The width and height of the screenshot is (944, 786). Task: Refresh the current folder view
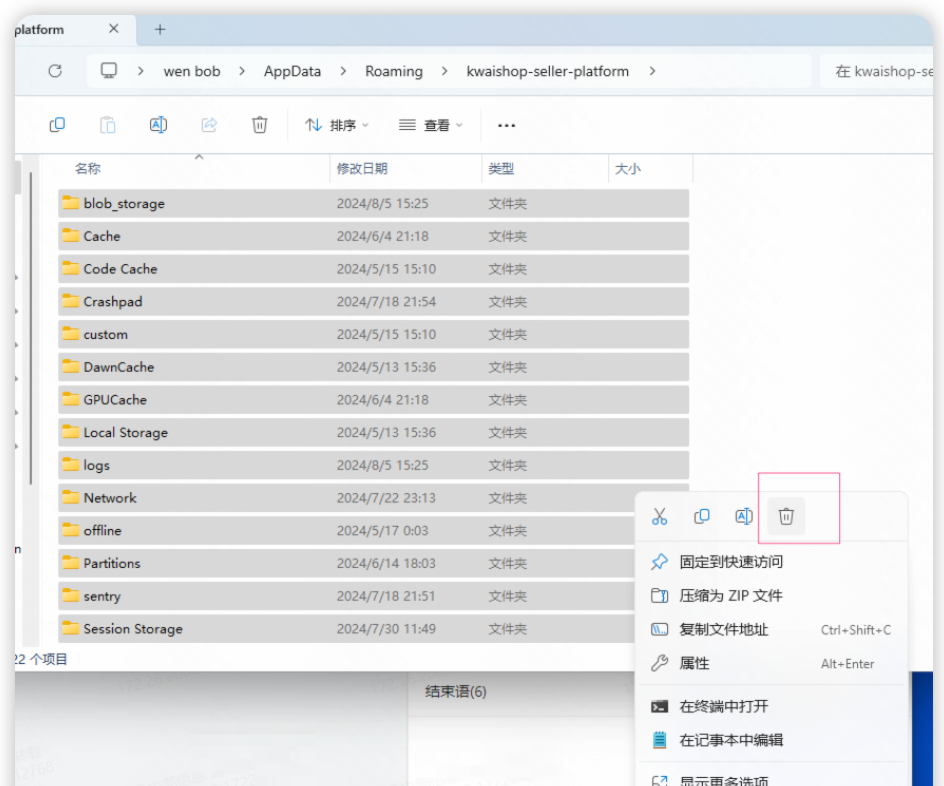[x=55, y=71]
